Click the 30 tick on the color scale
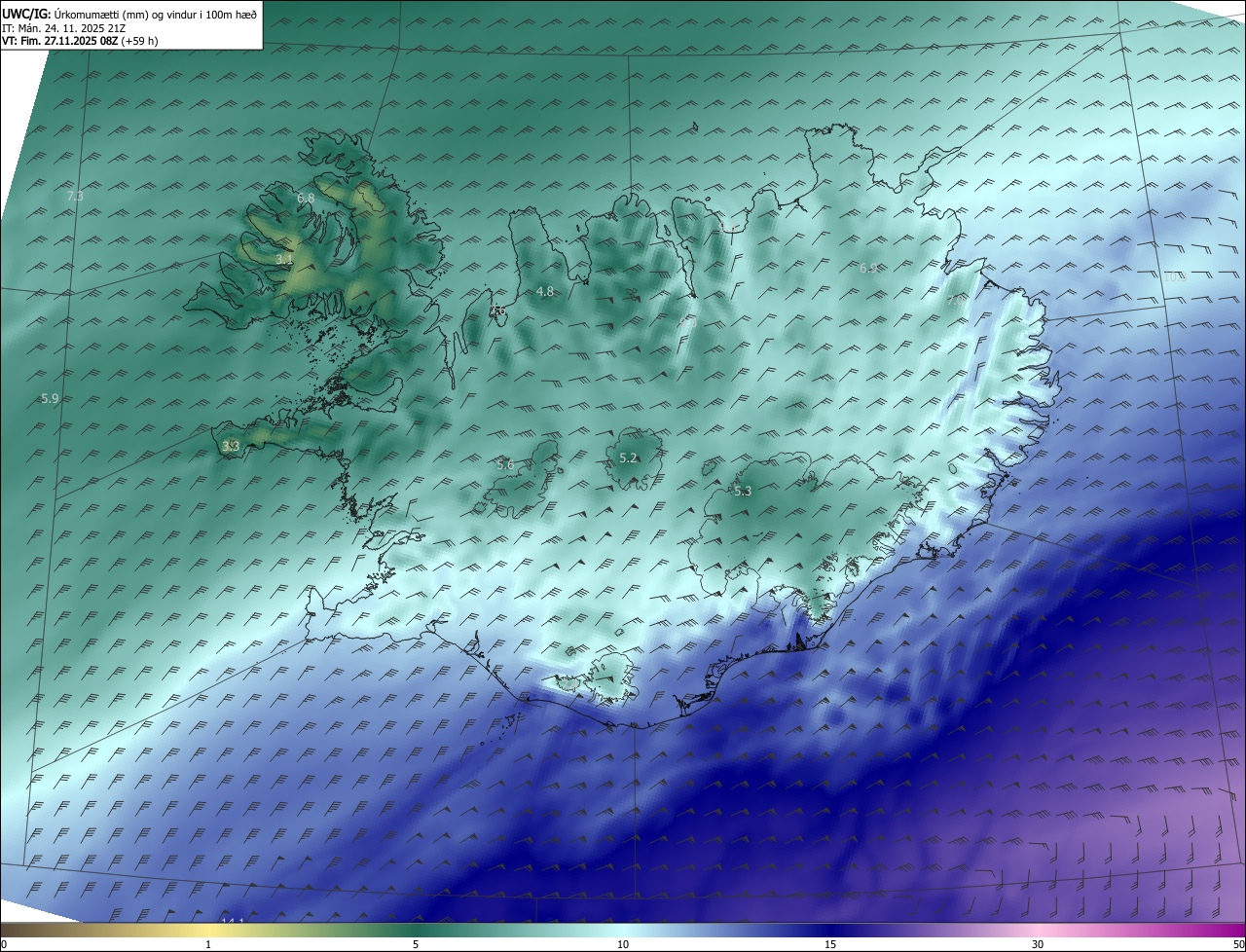Screen dimensions: 1246x952 [1038, 944]
